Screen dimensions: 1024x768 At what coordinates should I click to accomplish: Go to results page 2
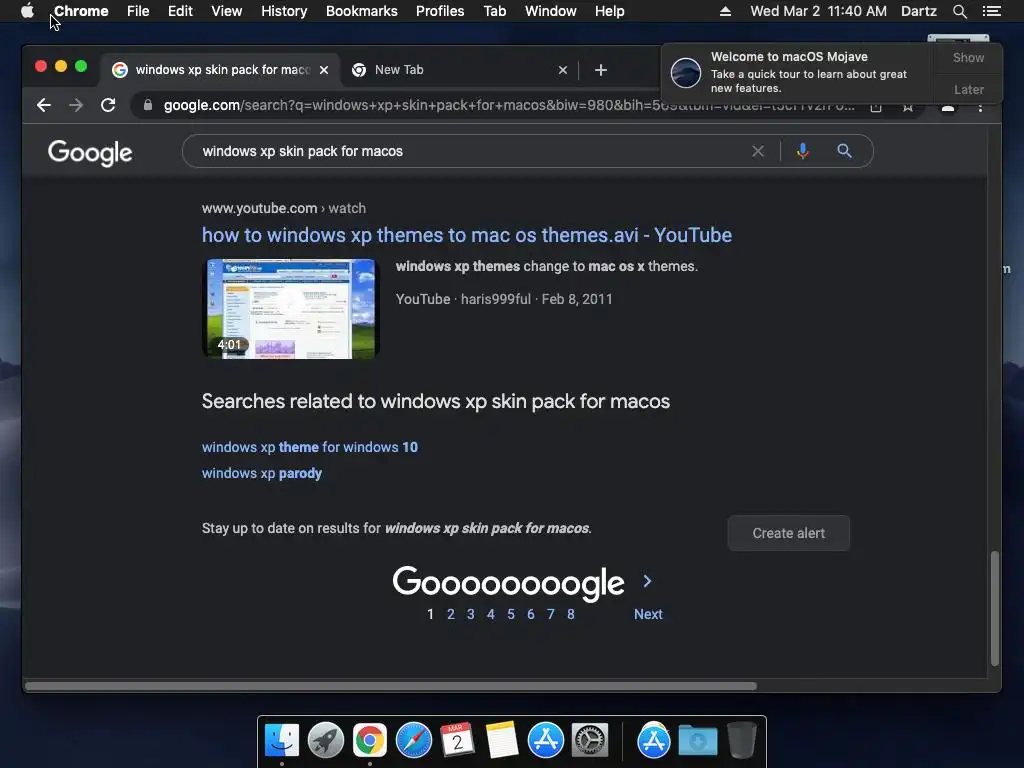click(451, 615)
